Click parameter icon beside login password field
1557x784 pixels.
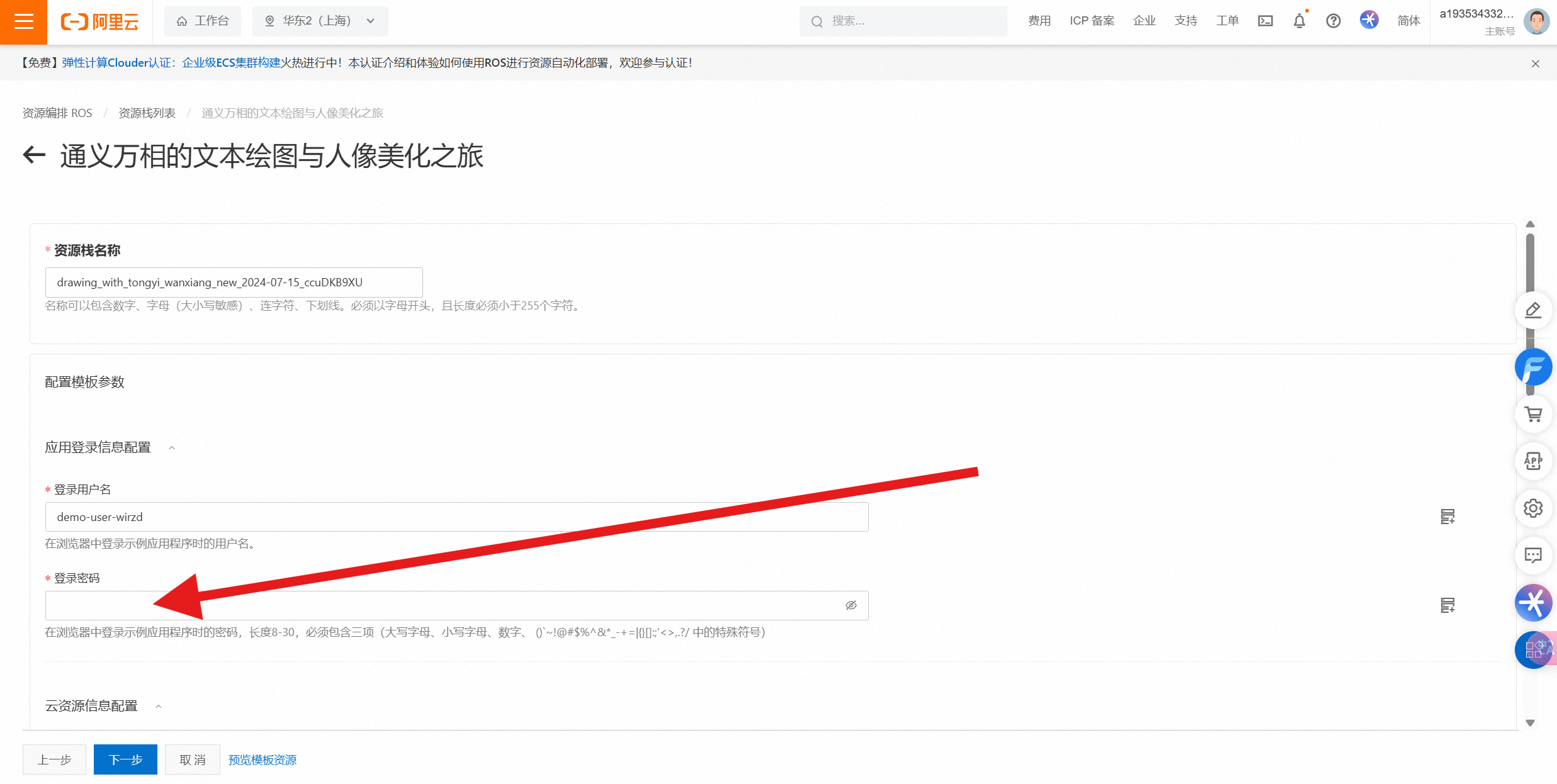pos(1447,605)
